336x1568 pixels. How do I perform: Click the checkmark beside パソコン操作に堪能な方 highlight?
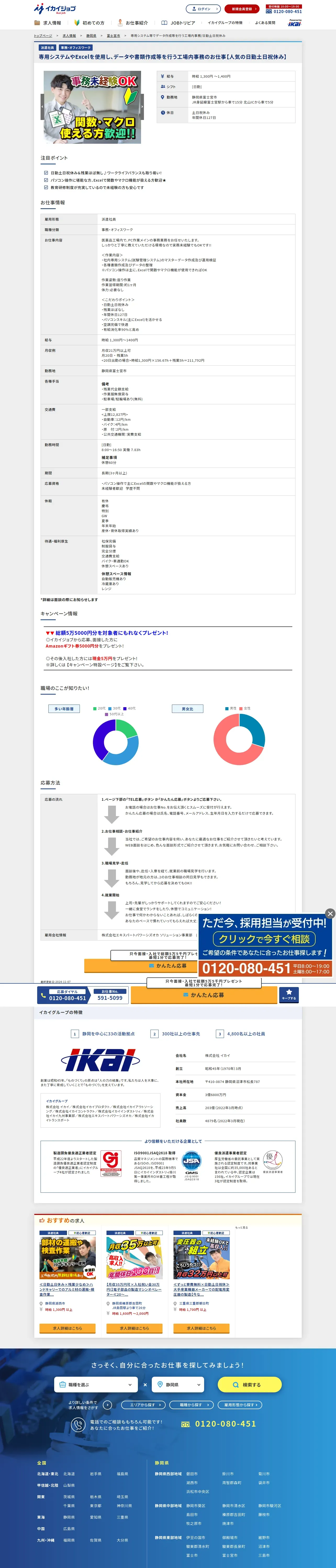click(x=46, y=180)
